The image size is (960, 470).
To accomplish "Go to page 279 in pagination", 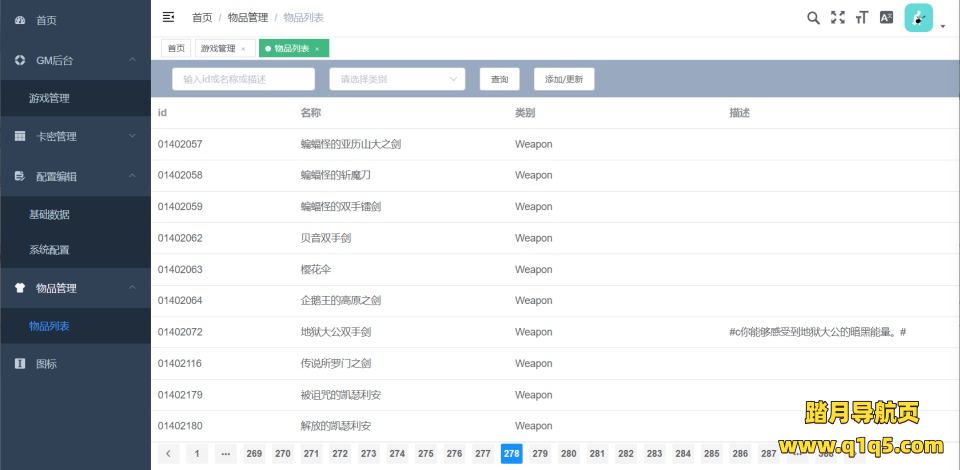I will pos(540,454).
